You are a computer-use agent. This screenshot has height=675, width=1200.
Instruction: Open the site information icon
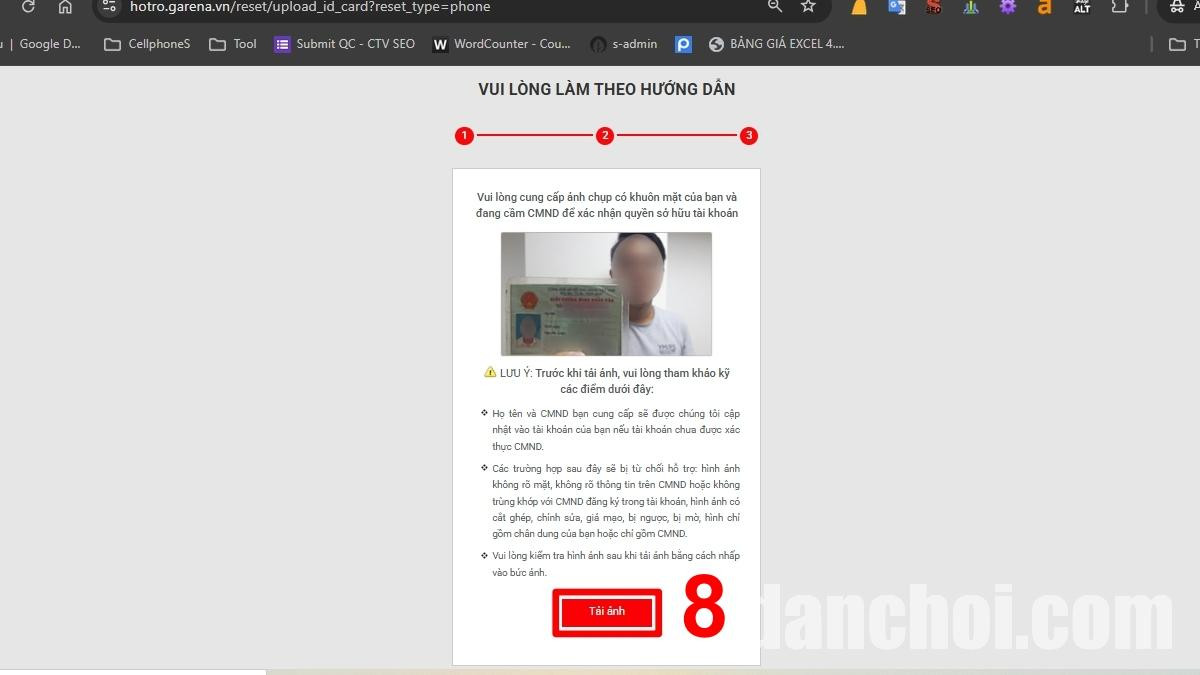click(109, 7)
